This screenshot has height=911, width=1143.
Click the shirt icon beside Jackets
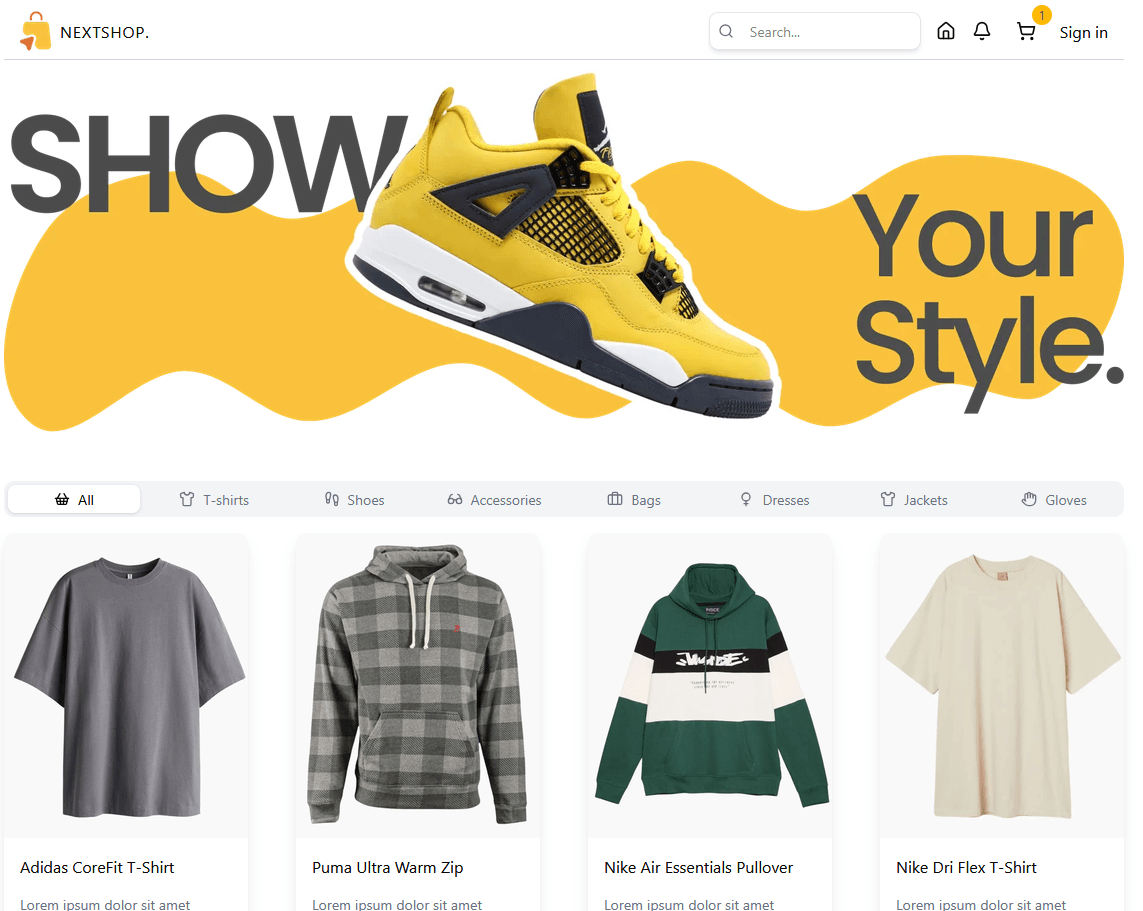888,499
